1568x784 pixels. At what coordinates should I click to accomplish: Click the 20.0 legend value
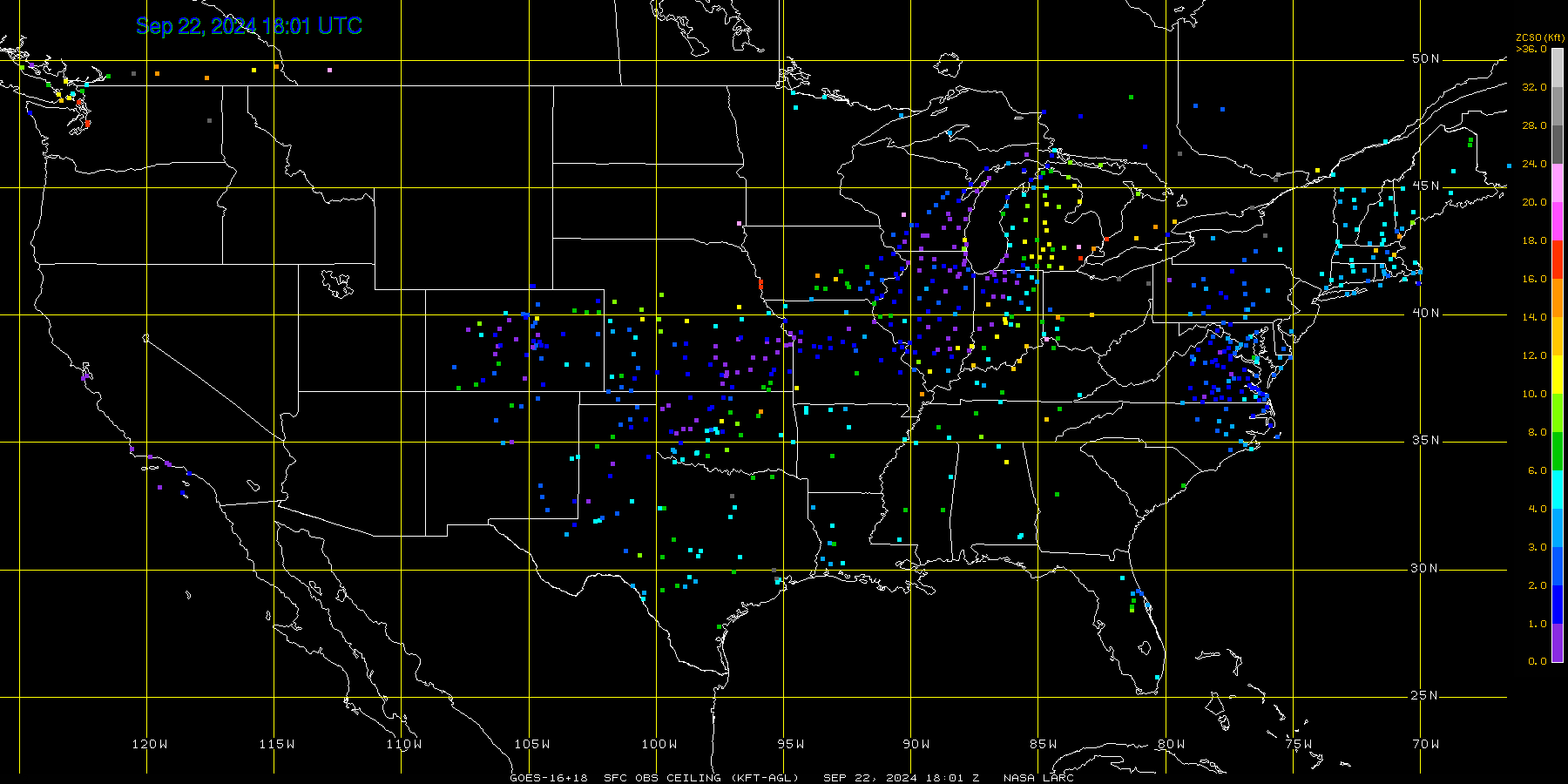tap(1534, 202)
